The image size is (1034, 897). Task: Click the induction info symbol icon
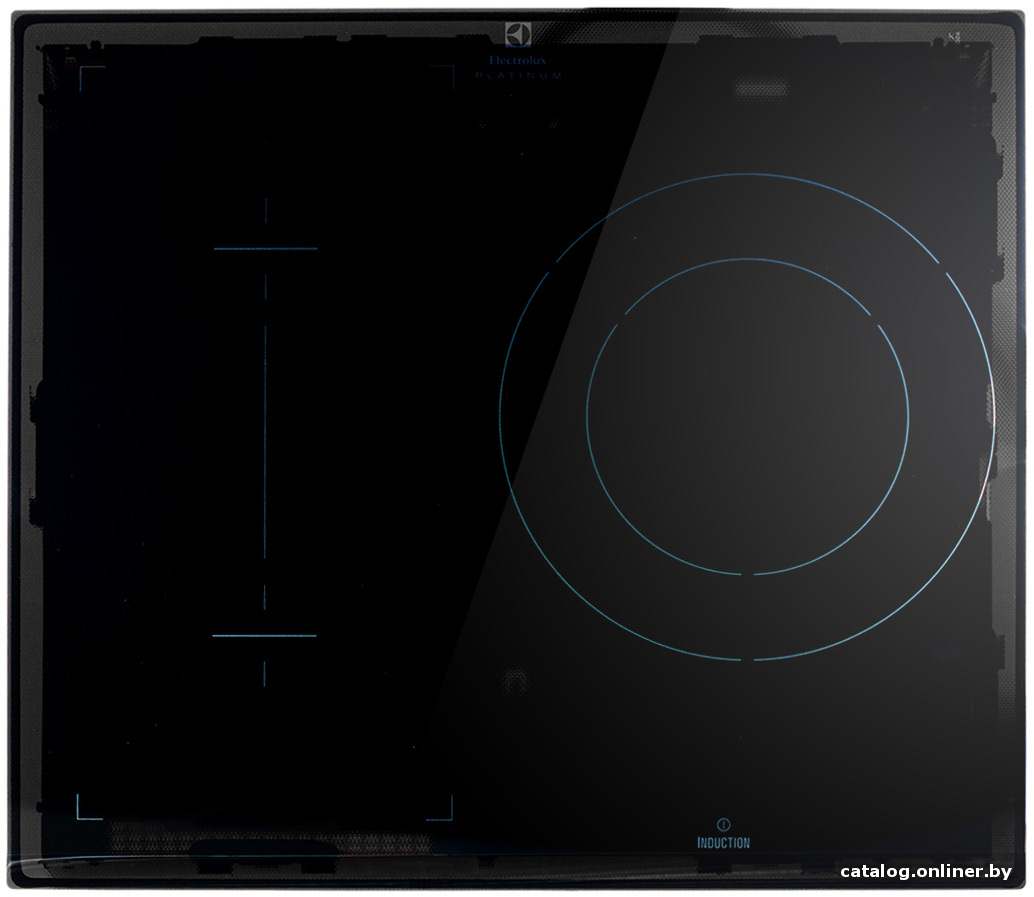tap(723, 824)
